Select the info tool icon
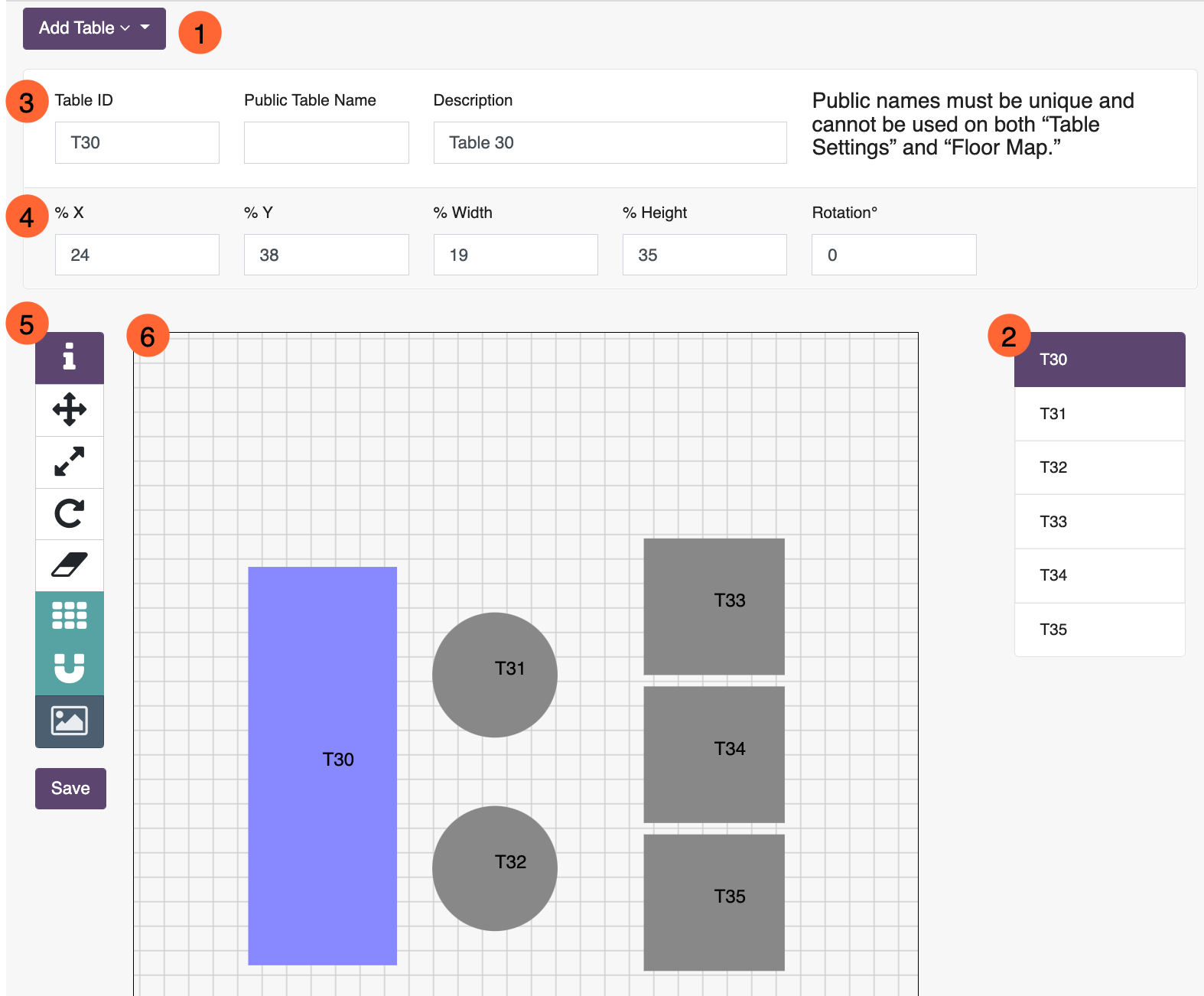The image size is (1204, 996). [x=70, y=357]
